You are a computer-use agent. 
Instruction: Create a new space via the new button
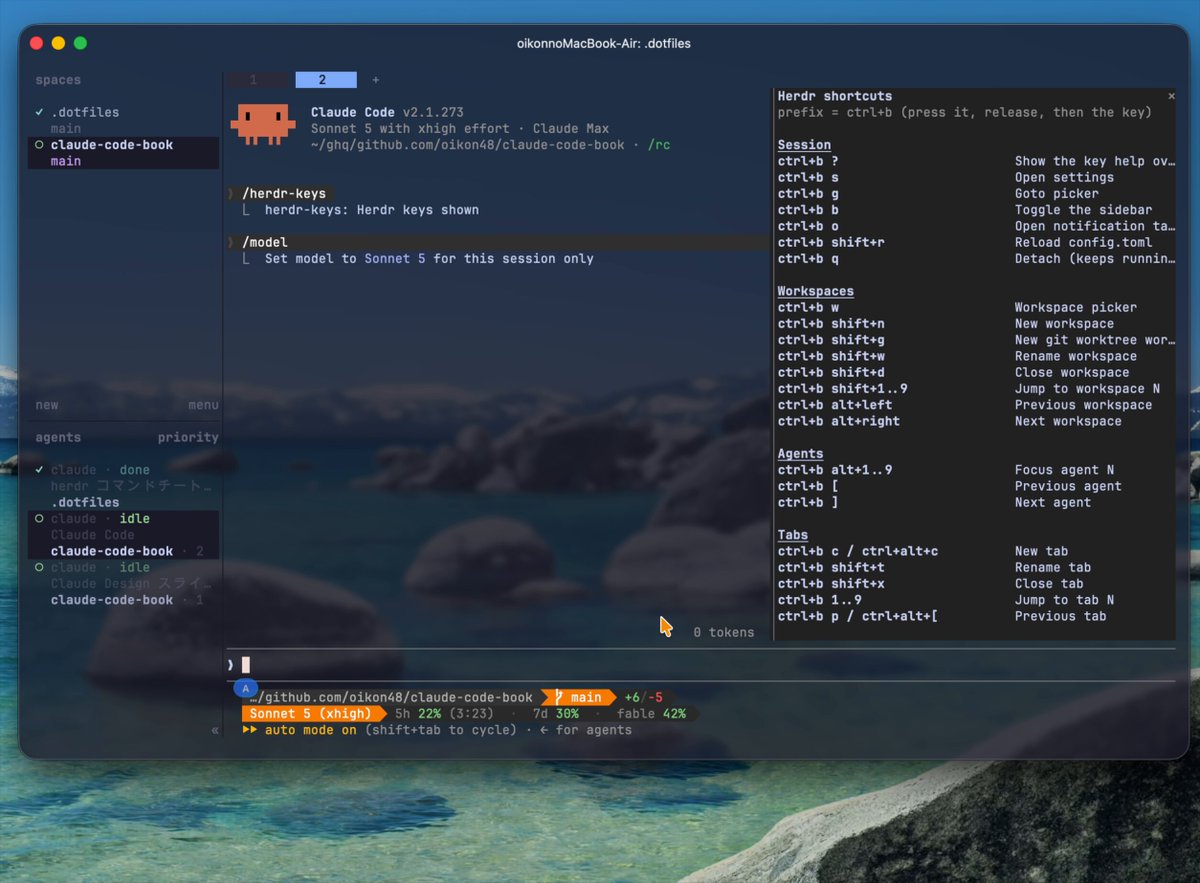(x=47, y=405)
